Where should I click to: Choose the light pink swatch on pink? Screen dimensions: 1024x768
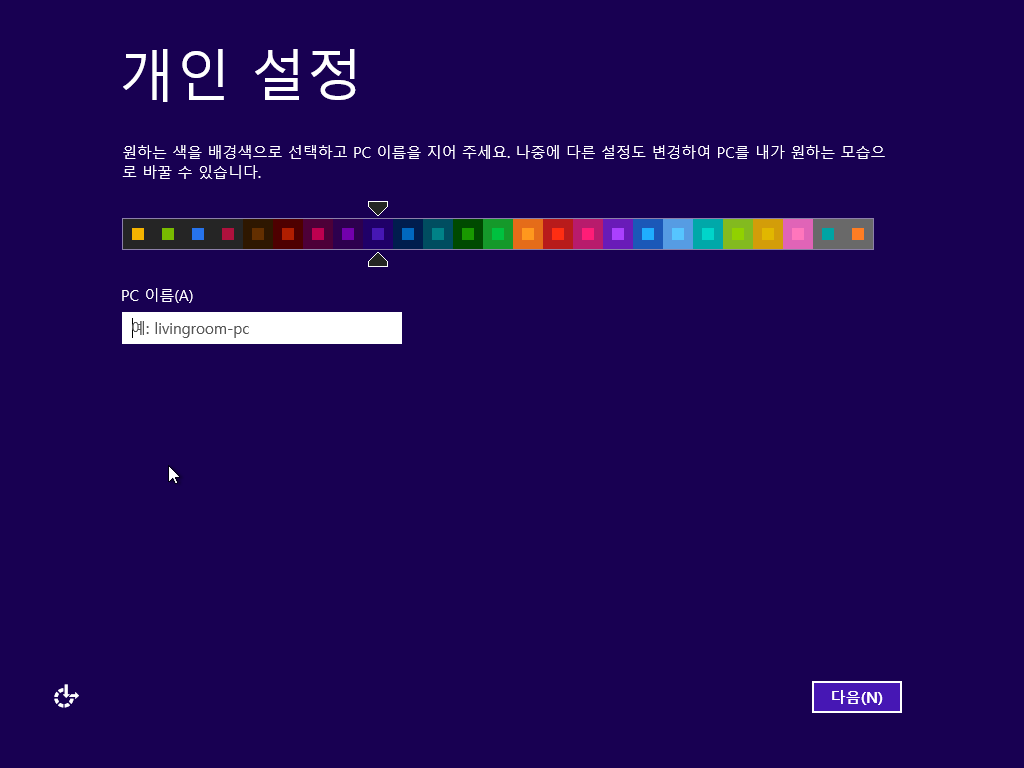click(798, 234)
